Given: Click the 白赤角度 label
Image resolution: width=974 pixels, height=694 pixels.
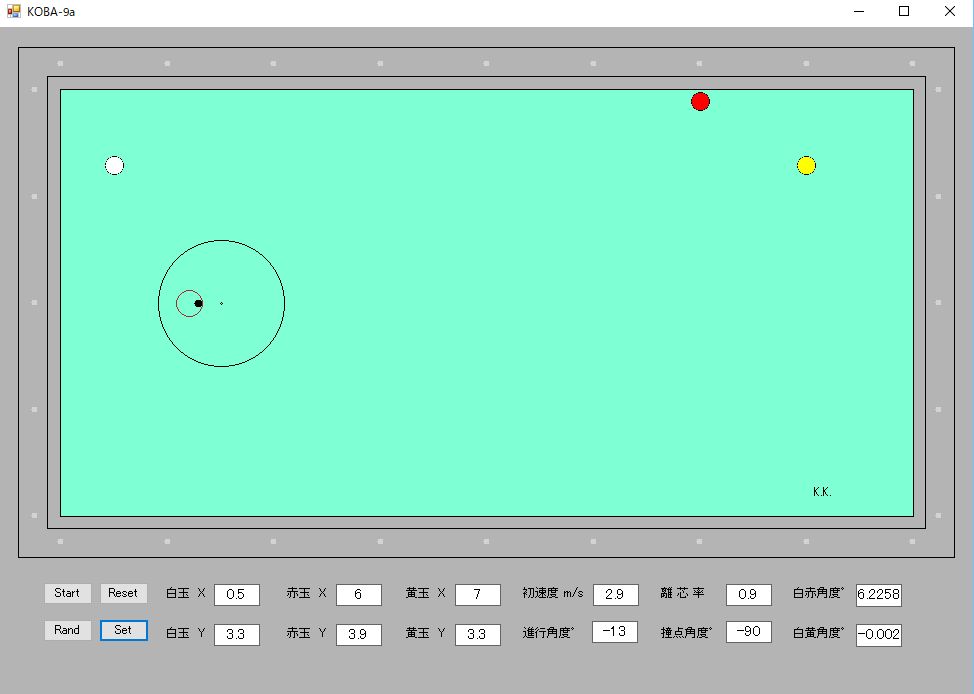Looking at the screenshot, I should (819, 593).
